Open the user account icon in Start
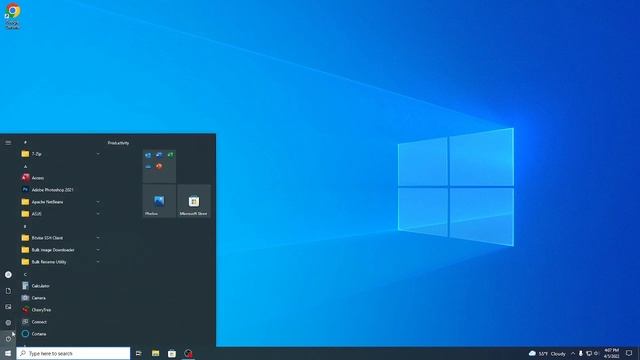Screen dimensions: 640x360 pyautogui.click(x=8, y=275)
